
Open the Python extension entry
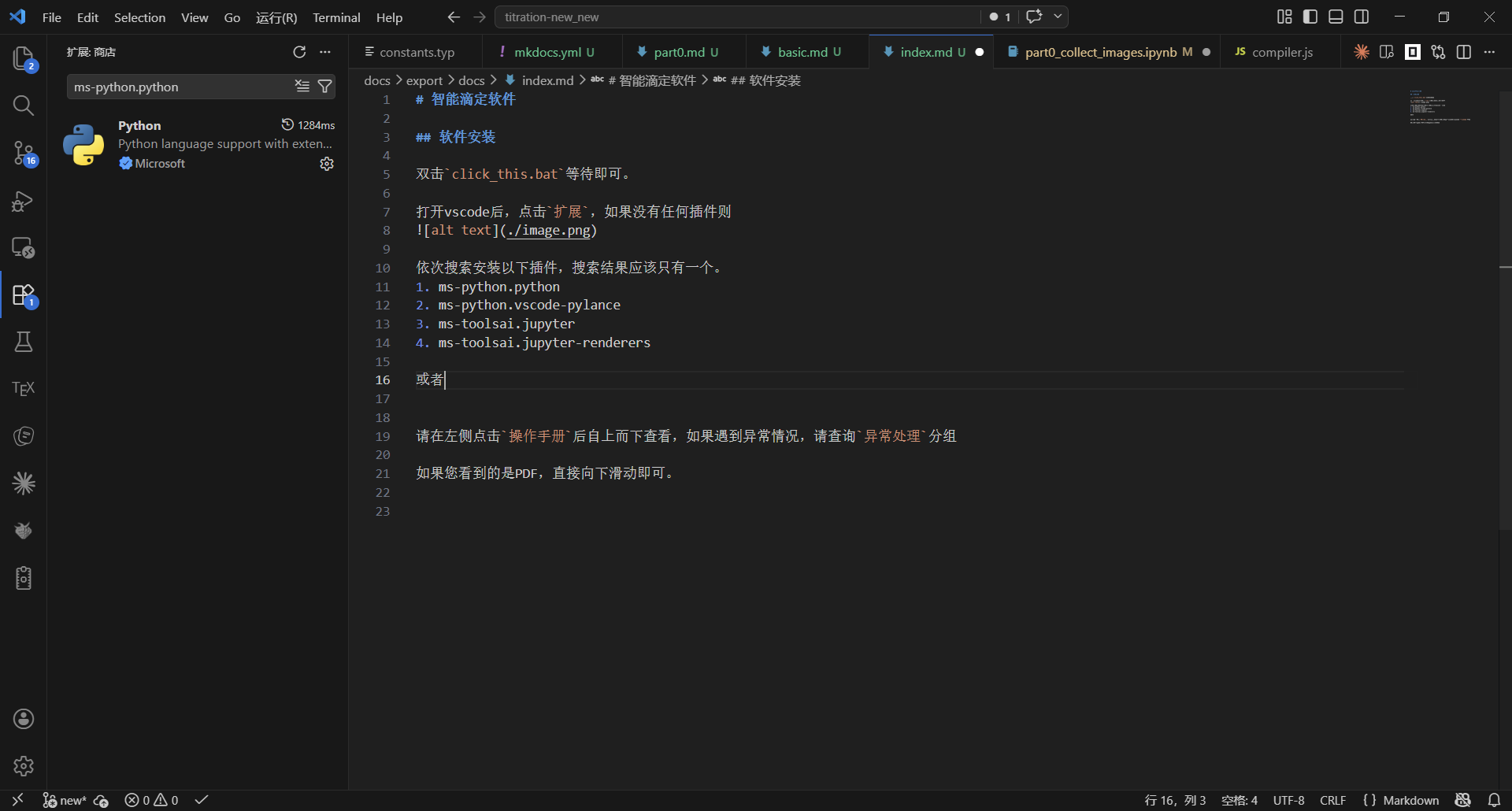pyautogui.click(x=199, y=145)
